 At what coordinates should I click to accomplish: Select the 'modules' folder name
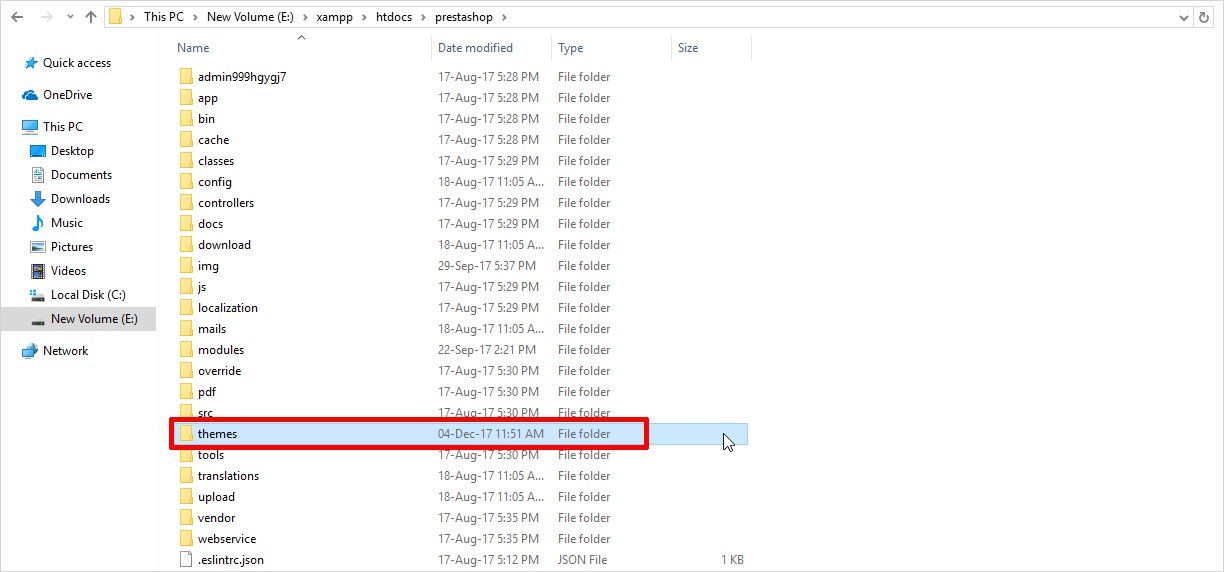[221, 350]
